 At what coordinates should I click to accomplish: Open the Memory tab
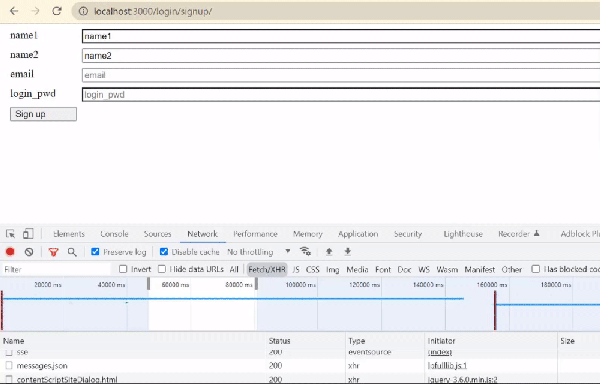point(308,234)
